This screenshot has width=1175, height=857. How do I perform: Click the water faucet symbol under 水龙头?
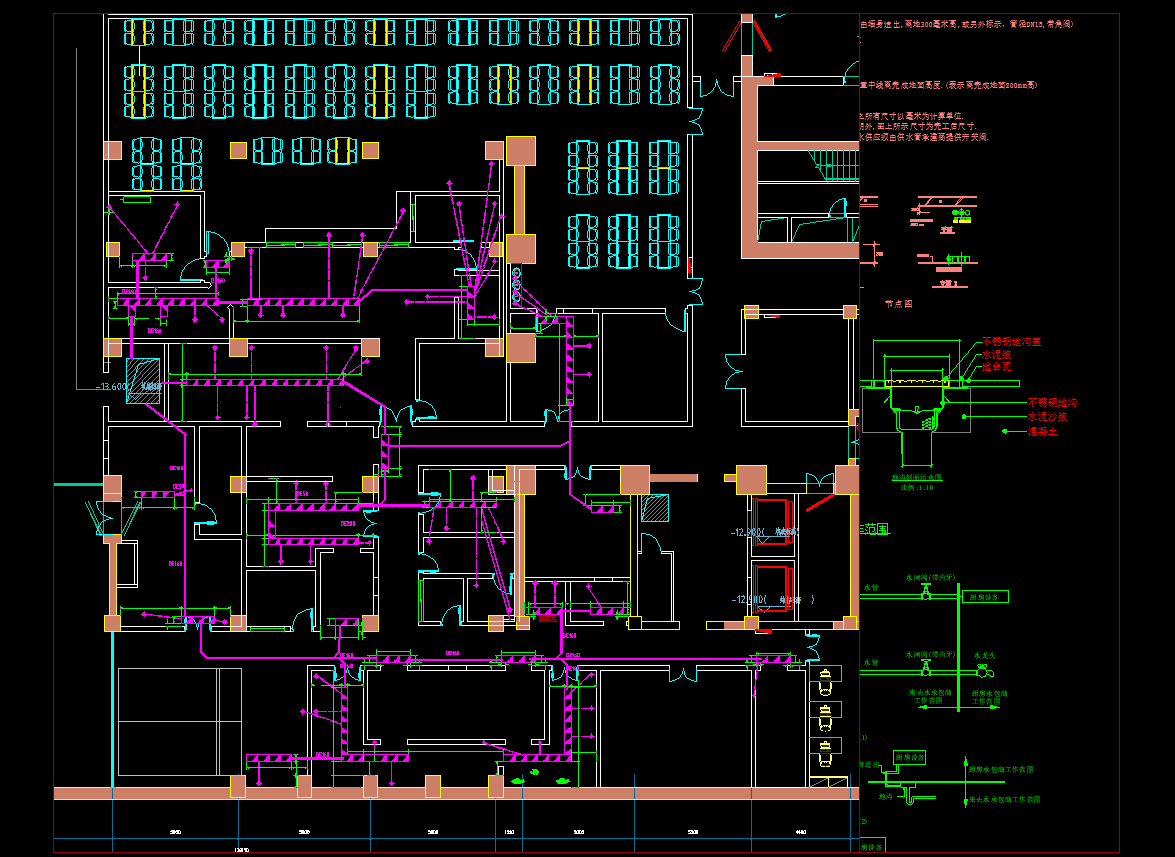coord(980,672)
